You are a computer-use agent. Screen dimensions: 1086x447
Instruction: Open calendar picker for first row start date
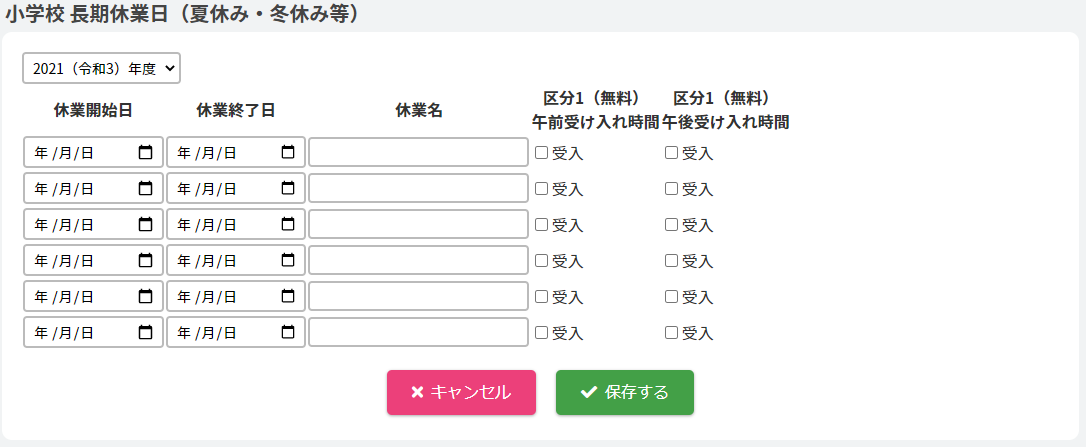[x=146, y=152]
